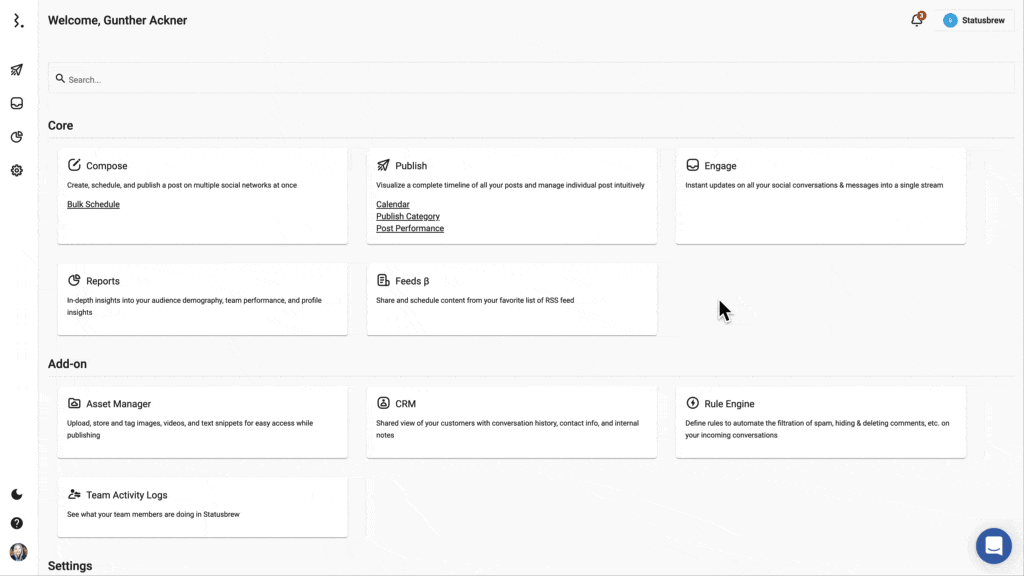1024x576 pixels.
Task: Click the Statusbrew logo in the sidebar
Action: [17, 21]
